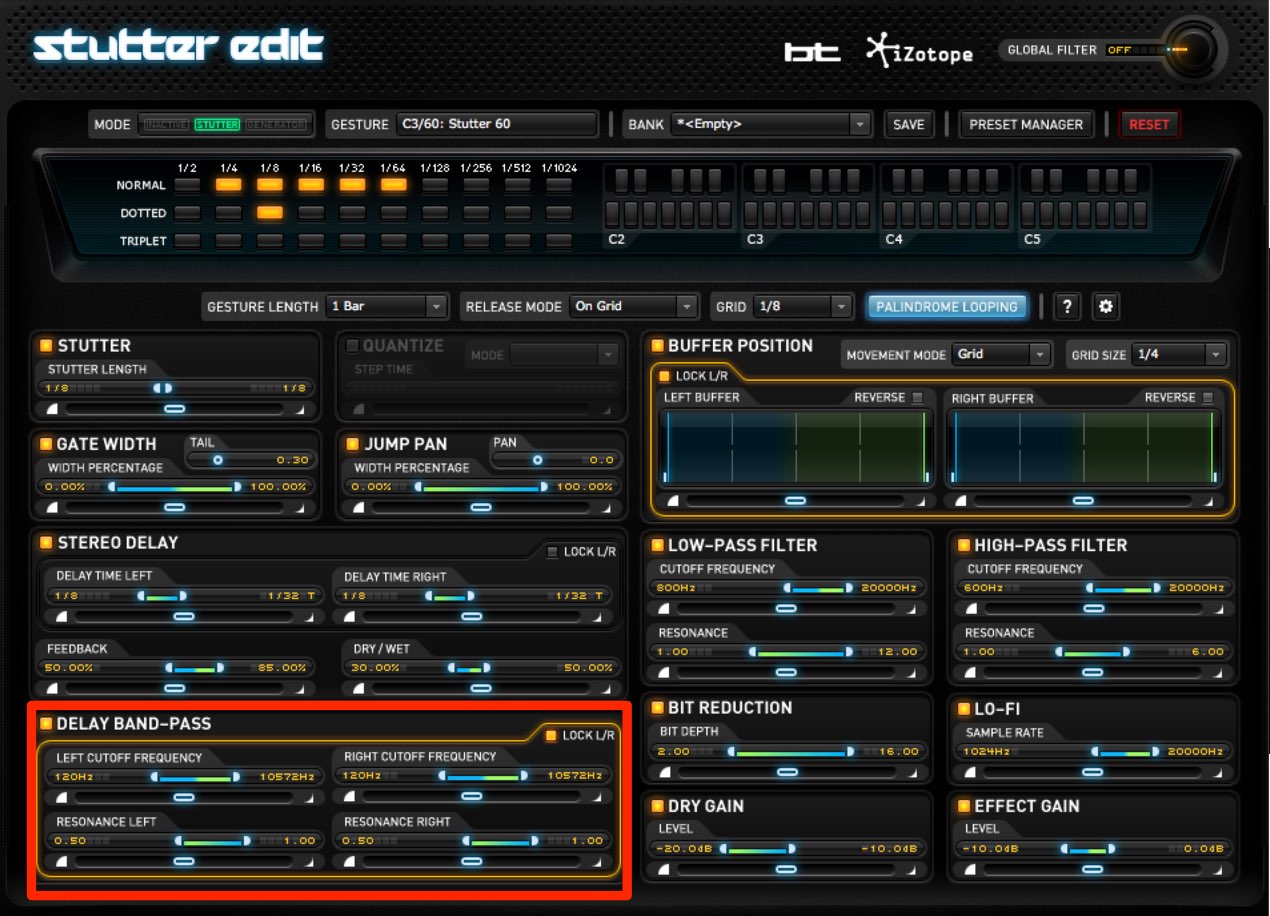This screenshot has height=916, width=1270.
Task: Open the Movement Mode dropdown
Action: point(1001,354)
